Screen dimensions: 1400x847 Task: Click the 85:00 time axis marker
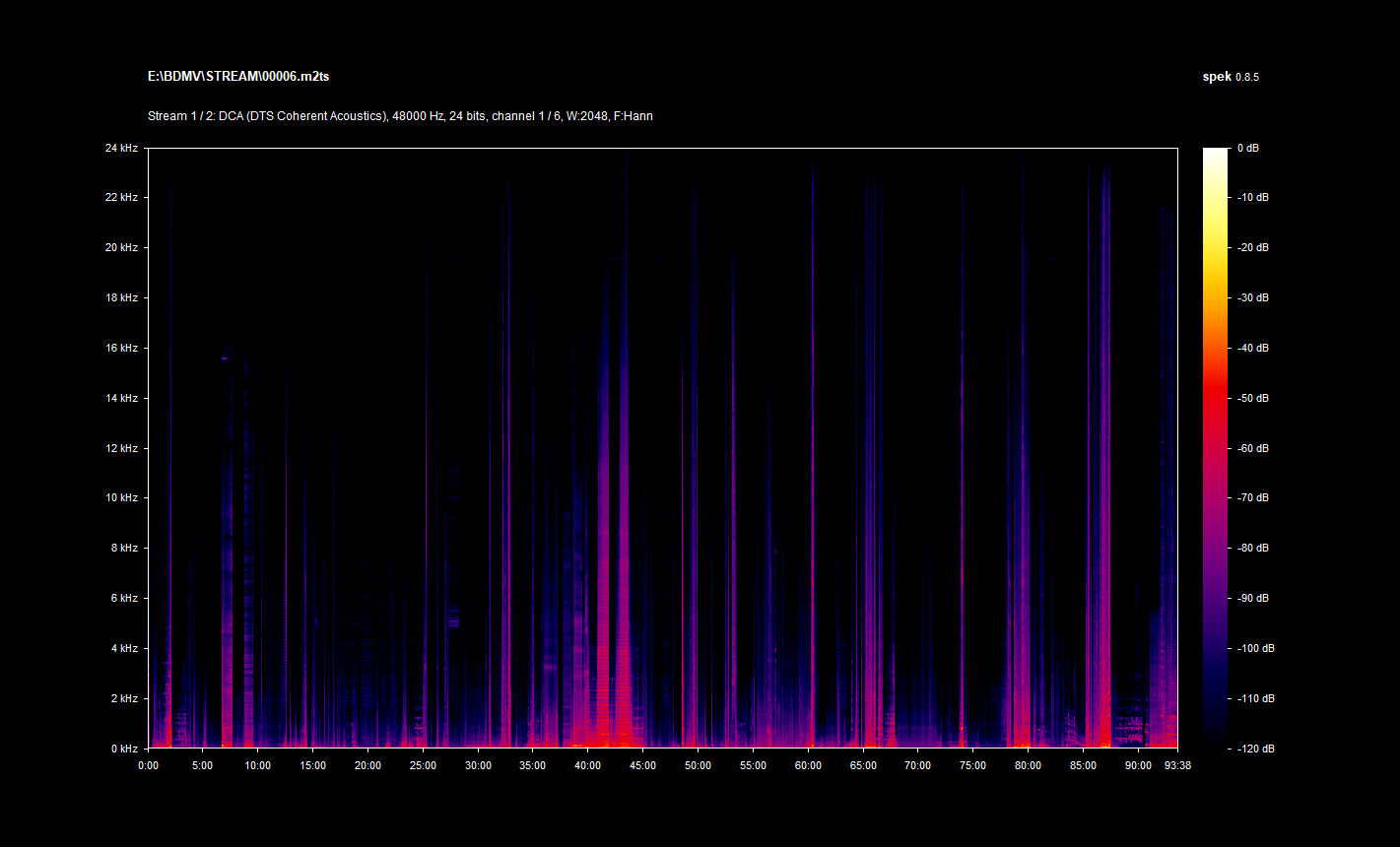[1082, 764]
